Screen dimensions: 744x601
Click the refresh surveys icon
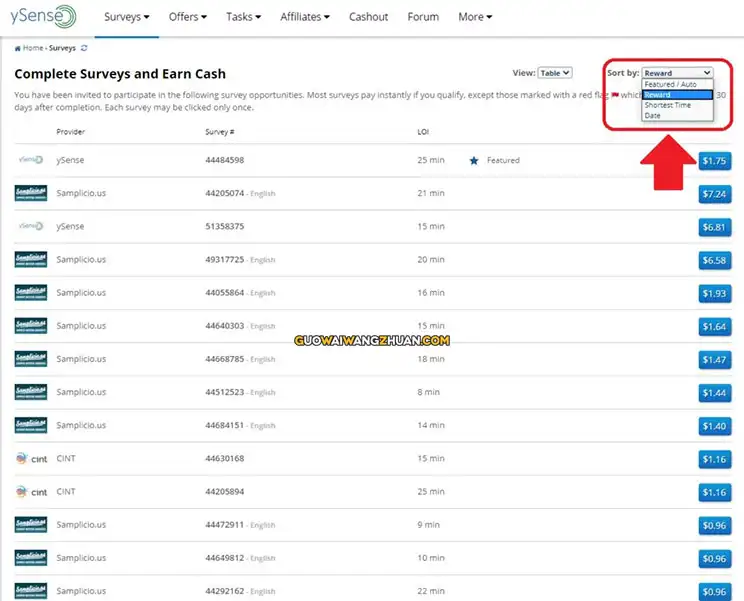84,48
